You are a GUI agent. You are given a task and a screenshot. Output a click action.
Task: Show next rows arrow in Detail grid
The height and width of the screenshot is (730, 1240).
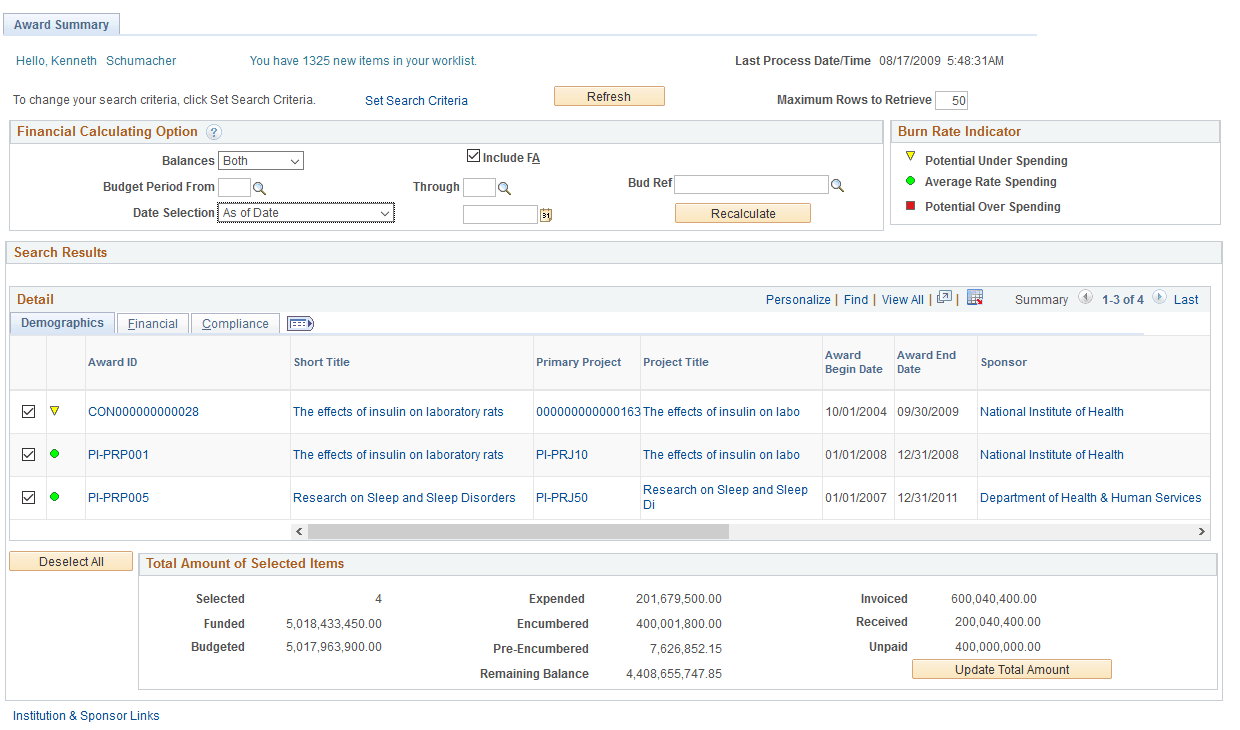point(1159,298)
